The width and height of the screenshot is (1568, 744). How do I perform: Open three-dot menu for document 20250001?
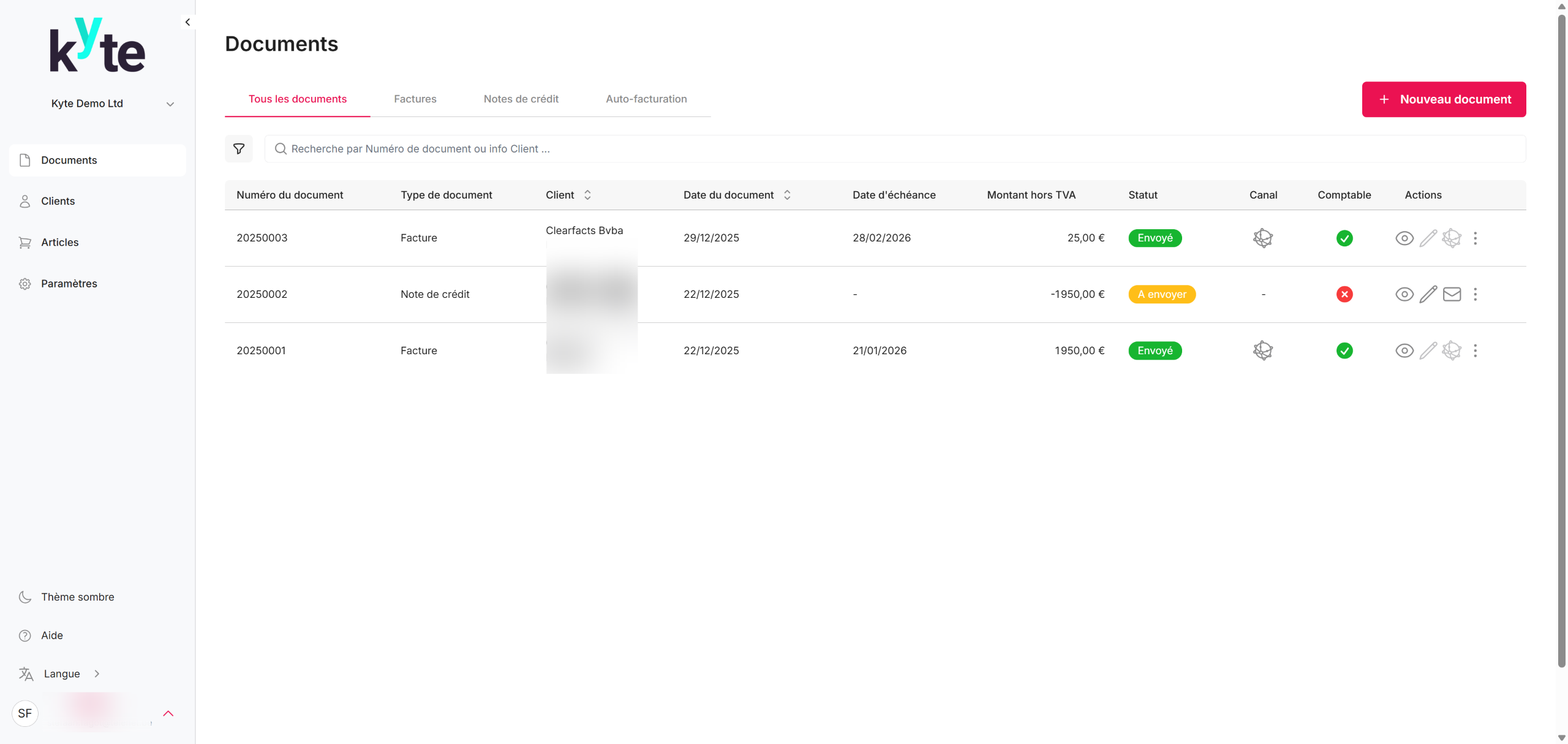point(1476,351)
